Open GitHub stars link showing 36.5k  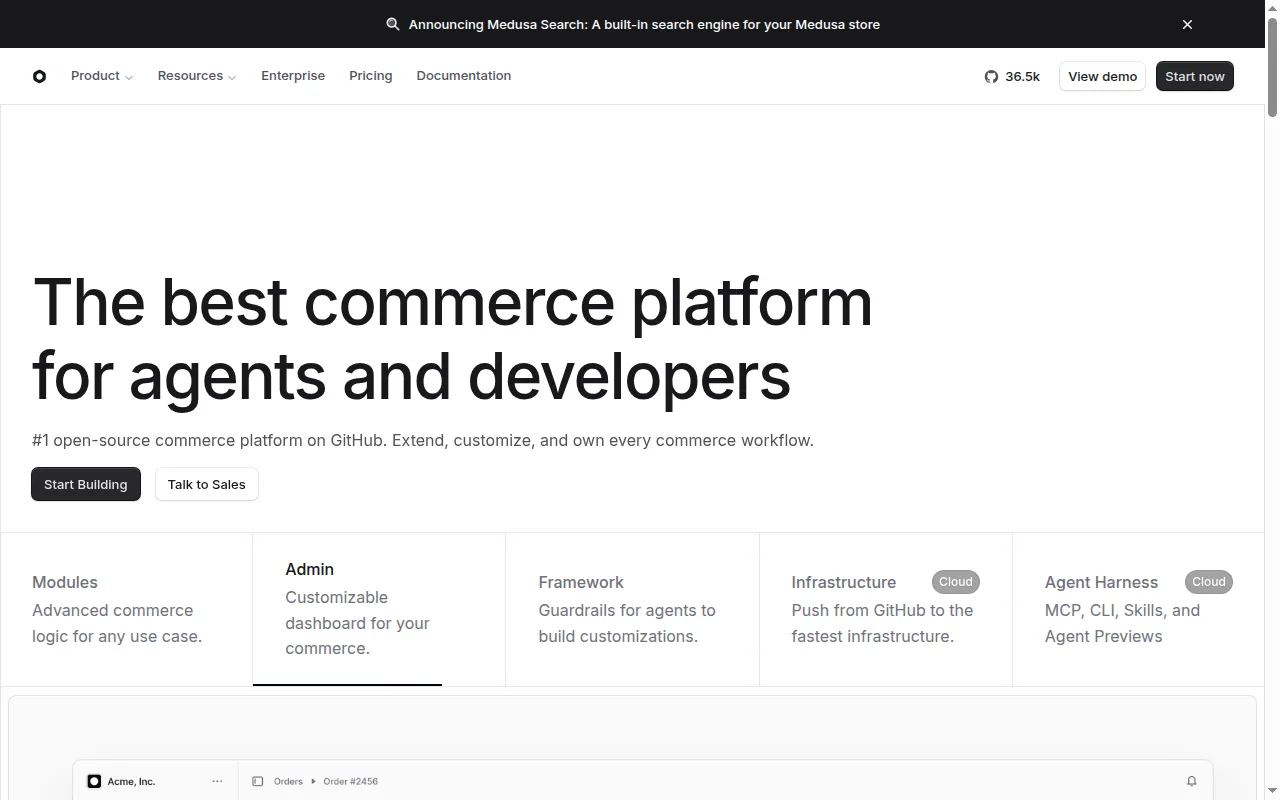(x=1012, y=76)
